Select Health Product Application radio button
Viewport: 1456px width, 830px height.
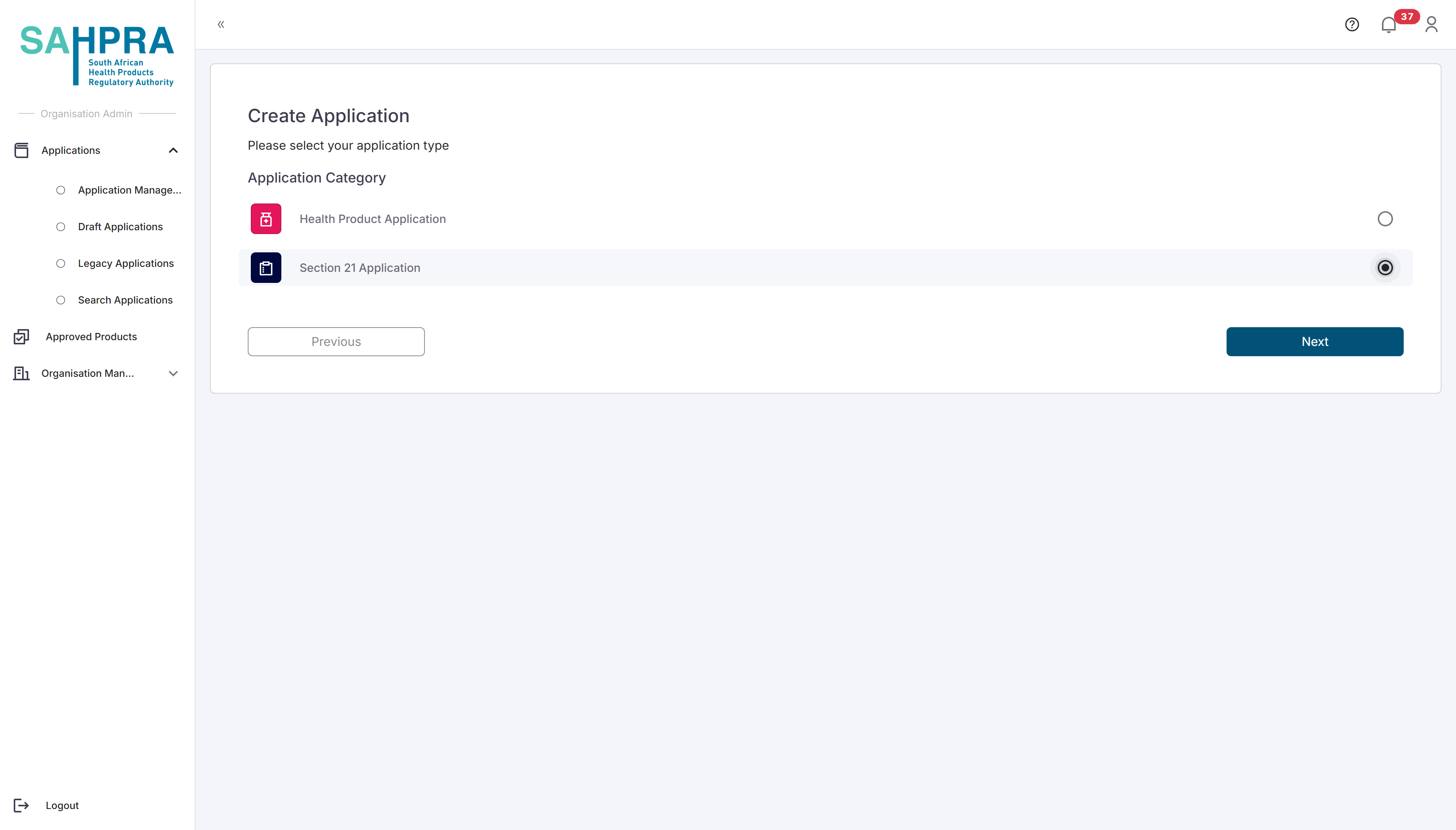coord(1385,219)
